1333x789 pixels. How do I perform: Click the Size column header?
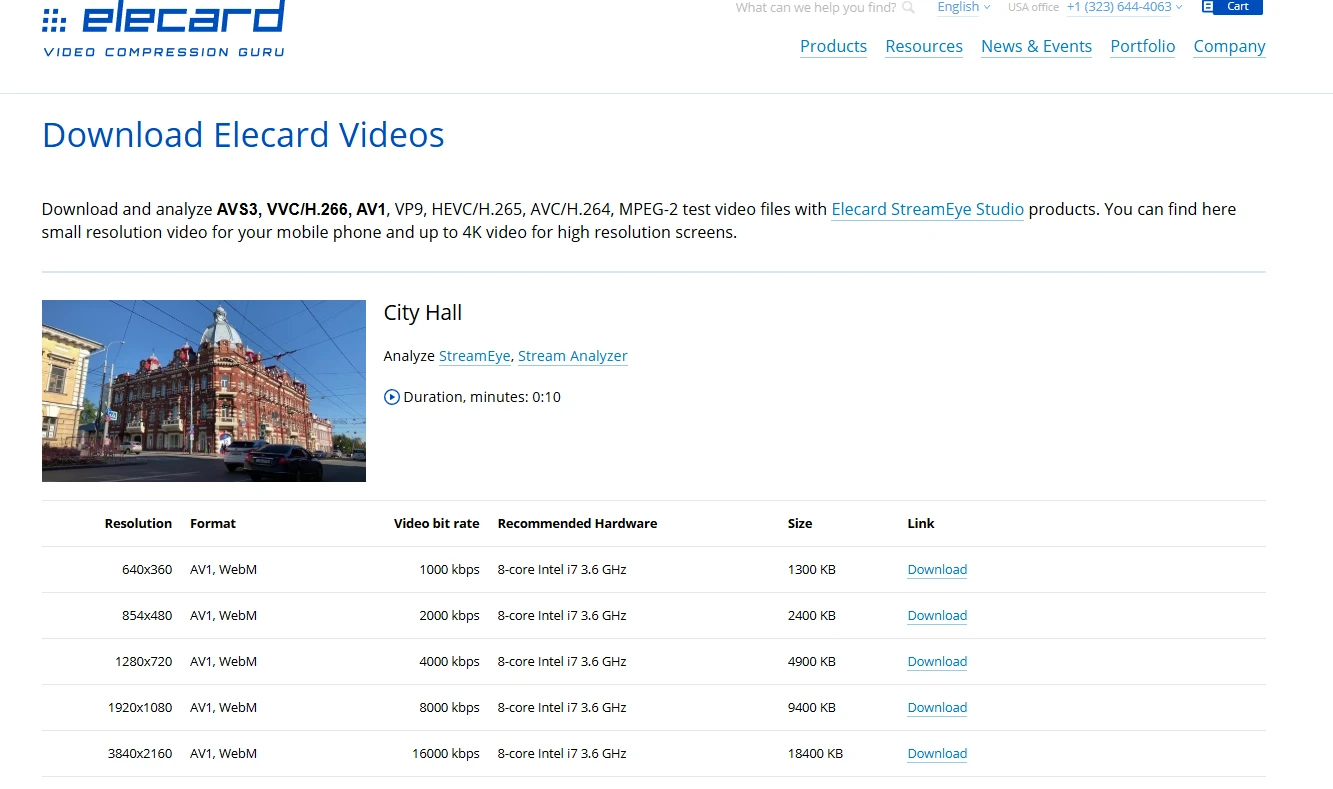click(x=800, y=523)
